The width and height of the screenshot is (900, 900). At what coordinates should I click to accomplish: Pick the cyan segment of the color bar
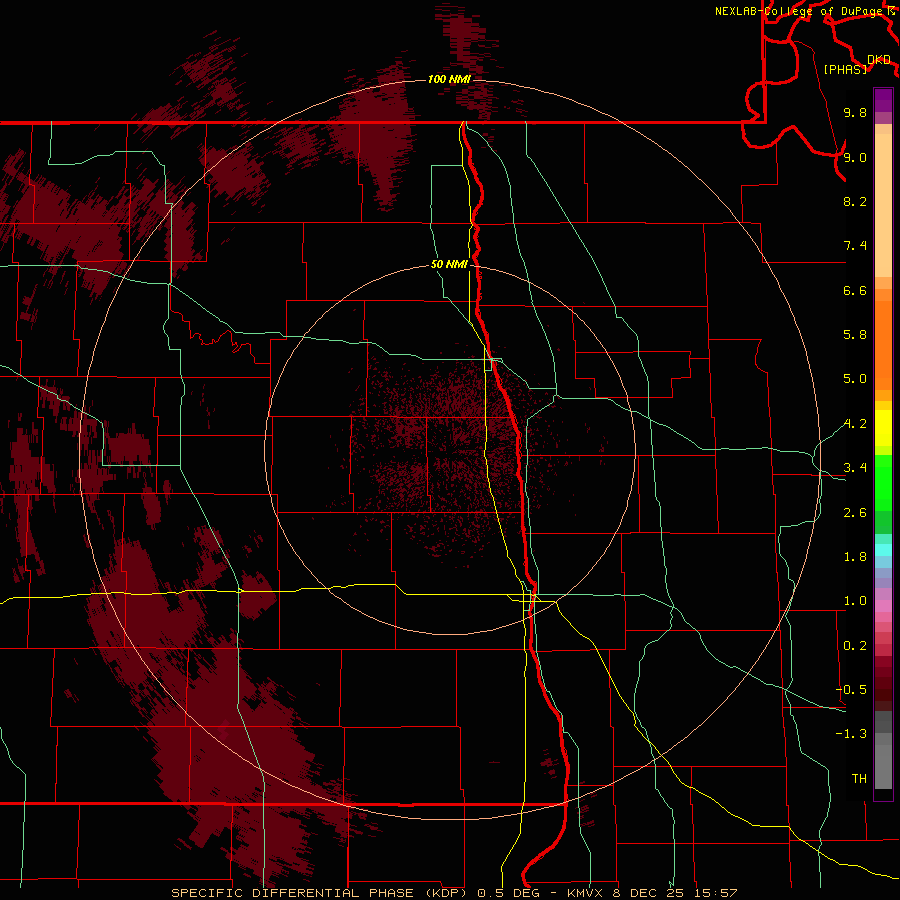[883, 550]
